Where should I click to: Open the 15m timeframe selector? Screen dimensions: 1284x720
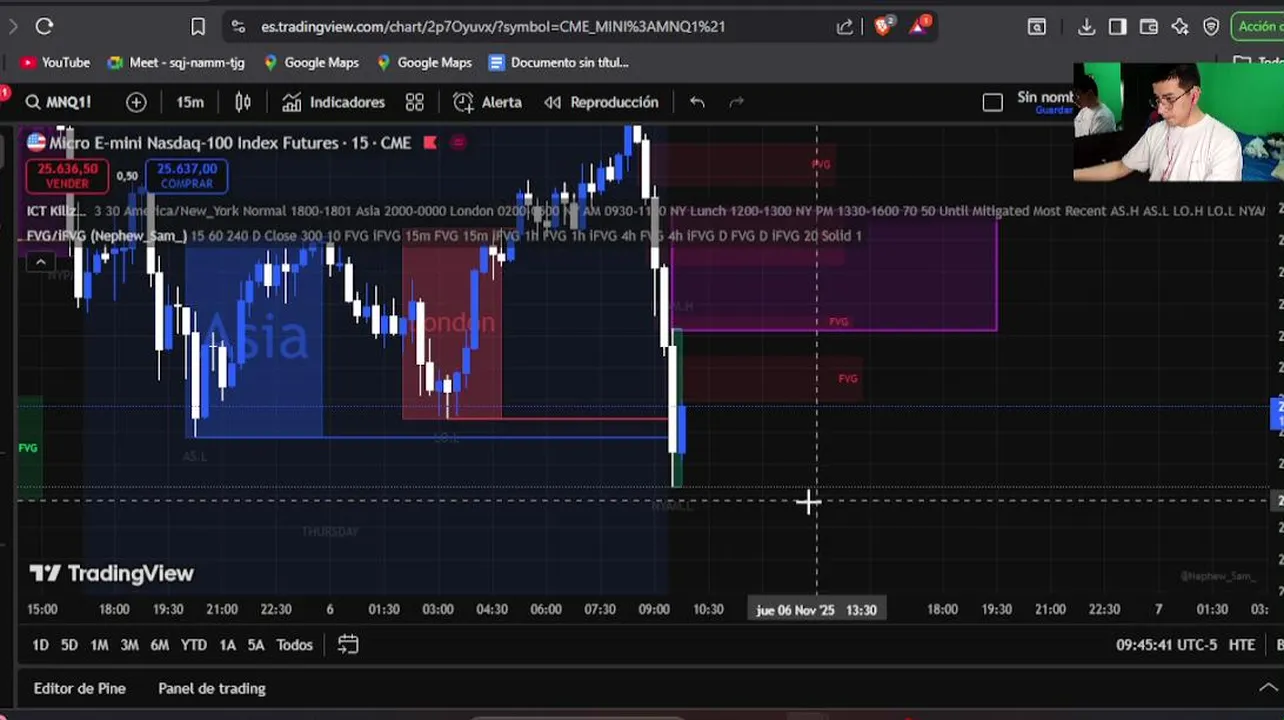pos(190,102)
